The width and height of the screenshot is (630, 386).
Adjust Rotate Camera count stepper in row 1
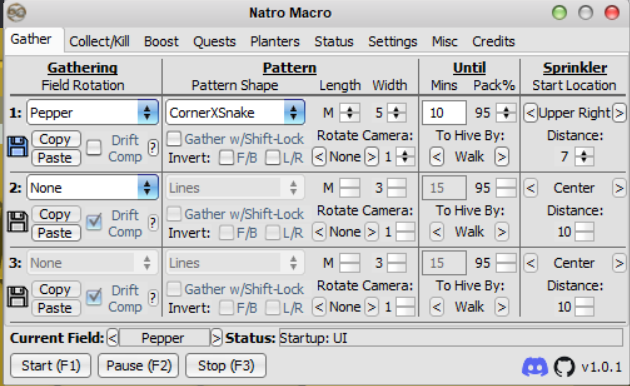[x=405, y=157]
